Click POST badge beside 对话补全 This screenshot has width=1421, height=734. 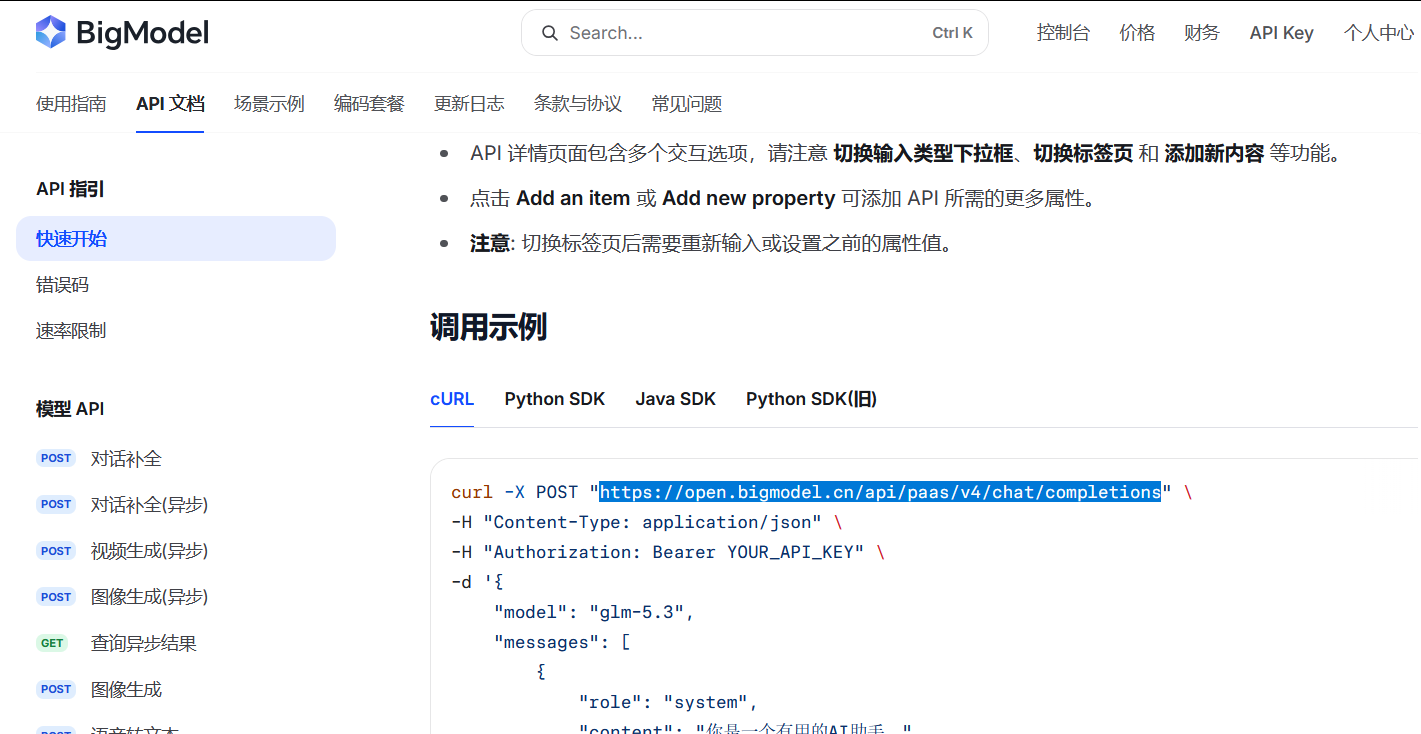pyautogui.click(x=56, y=458)
